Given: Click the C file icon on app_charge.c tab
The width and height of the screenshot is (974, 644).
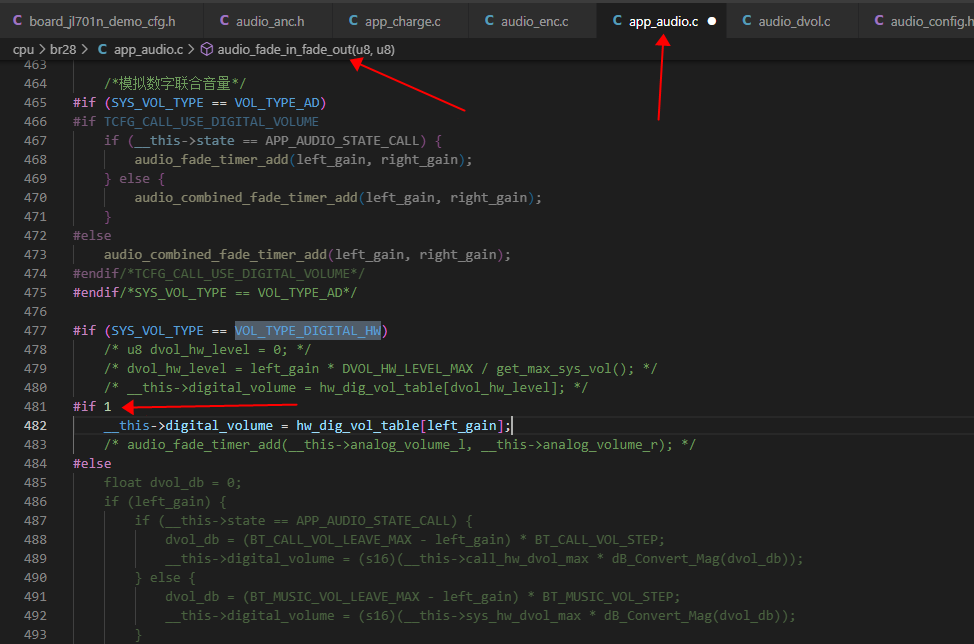Looking at the screenshot, I should tap(353, 20).
